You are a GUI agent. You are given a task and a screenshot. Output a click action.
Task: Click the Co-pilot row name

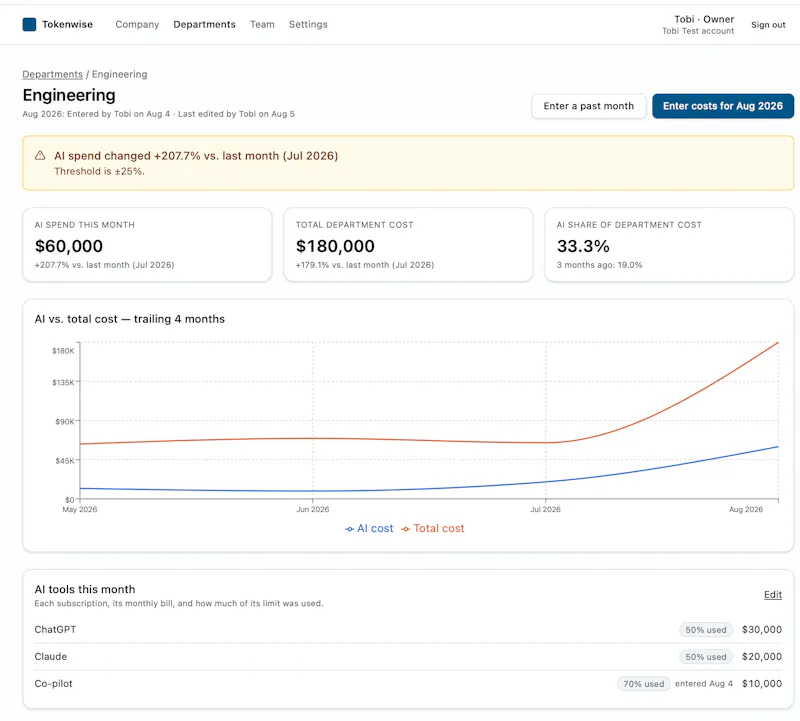54,684
